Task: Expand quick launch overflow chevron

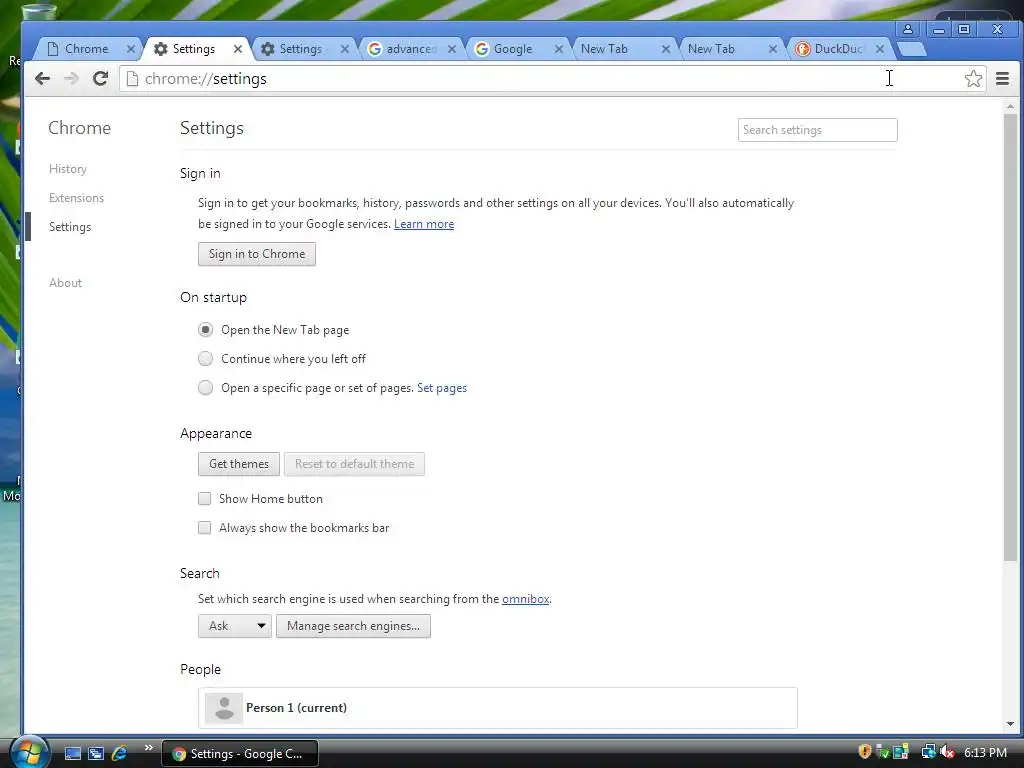Action: click(x=148, y=748)
